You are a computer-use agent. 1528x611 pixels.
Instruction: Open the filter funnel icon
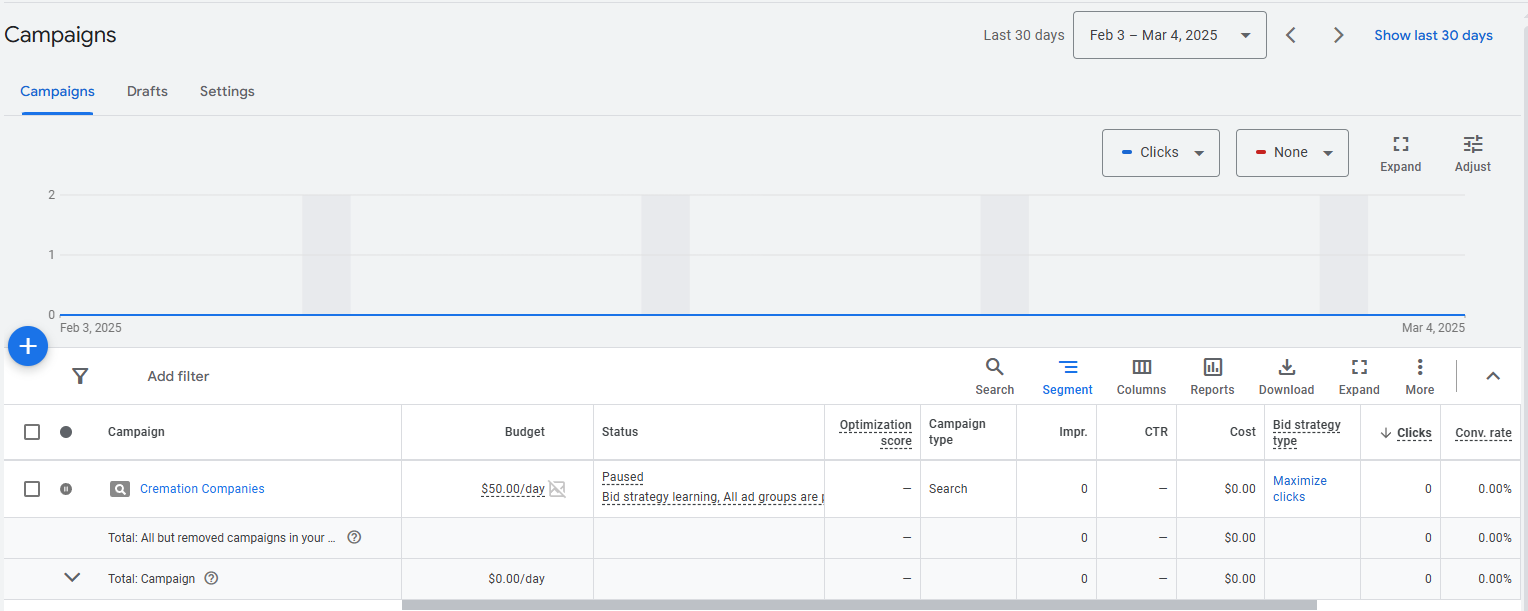81,376
